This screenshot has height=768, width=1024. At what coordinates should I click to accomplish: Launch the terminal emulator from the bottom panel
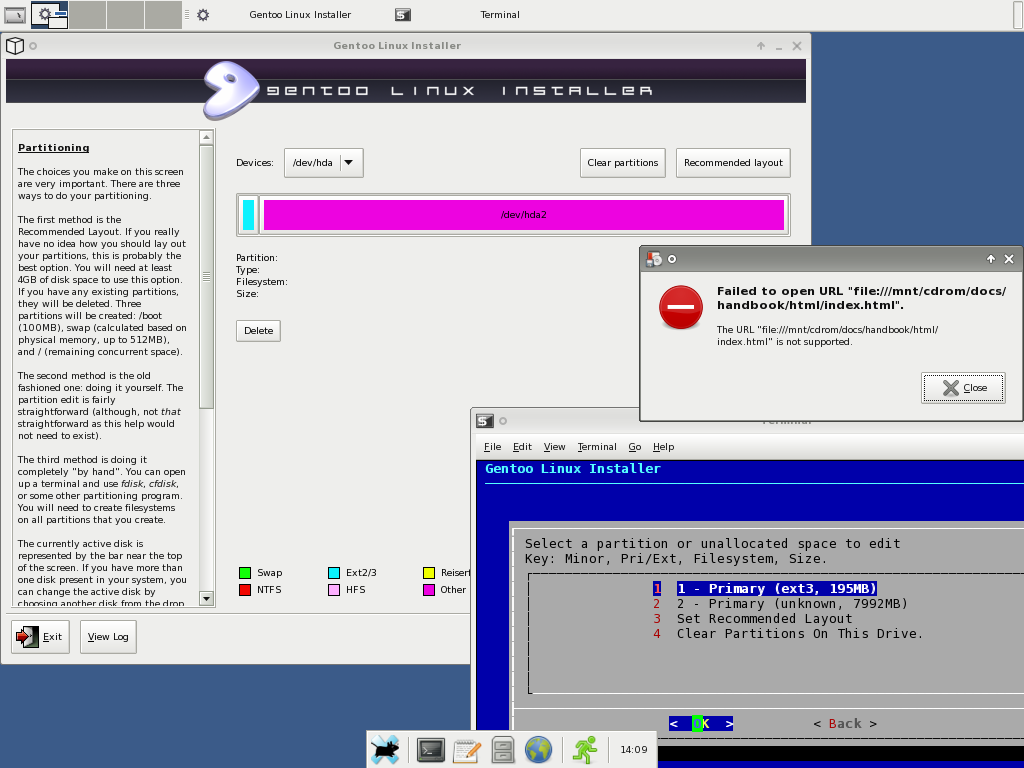pyautogui.click(x=431, y=750)
